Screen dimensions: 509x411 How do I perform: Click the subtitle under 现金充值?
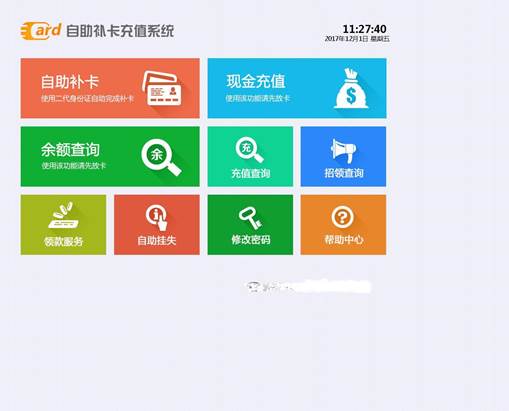[x=258, y=98]
